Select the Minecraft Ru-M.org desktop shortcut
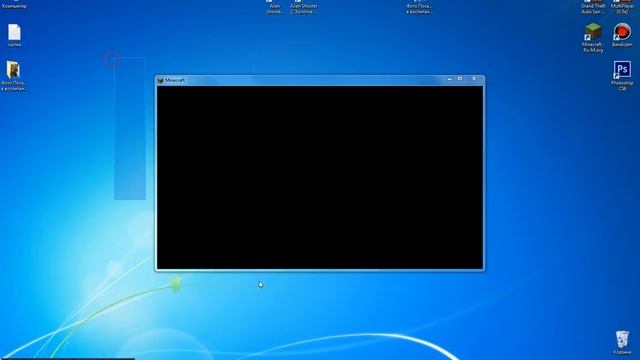The height and width of the screenshot is (360, 640). pos(593,37)
